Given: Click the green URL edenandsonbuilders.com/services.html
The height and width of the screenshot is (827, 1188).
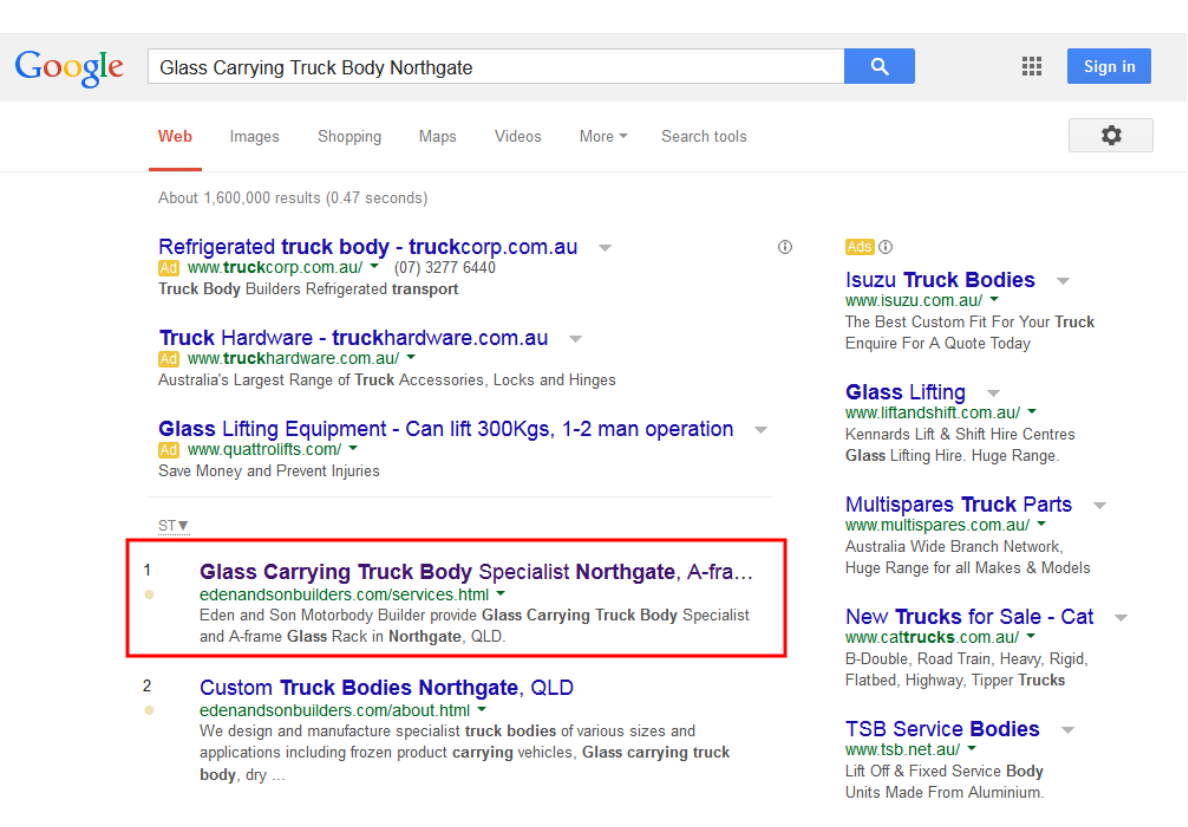Looking at the screenshot, I should tap(344, 595).
